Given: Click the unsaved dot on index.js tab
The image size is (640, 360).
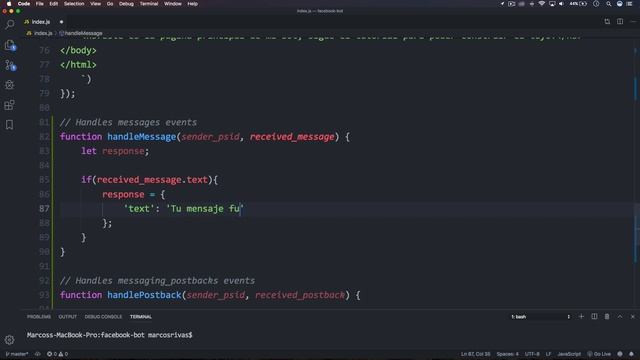Looking at the screenshot, I should click(62, 22).
